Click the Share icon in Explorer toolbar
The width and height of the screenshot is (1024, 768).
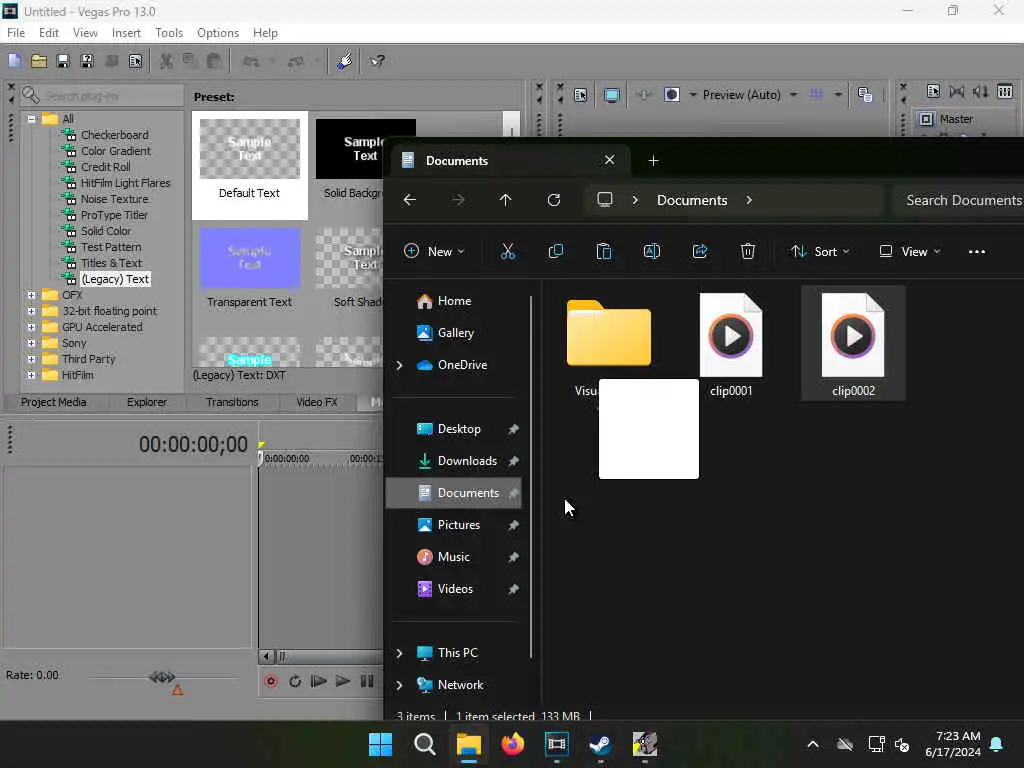(x=700, y=251)
